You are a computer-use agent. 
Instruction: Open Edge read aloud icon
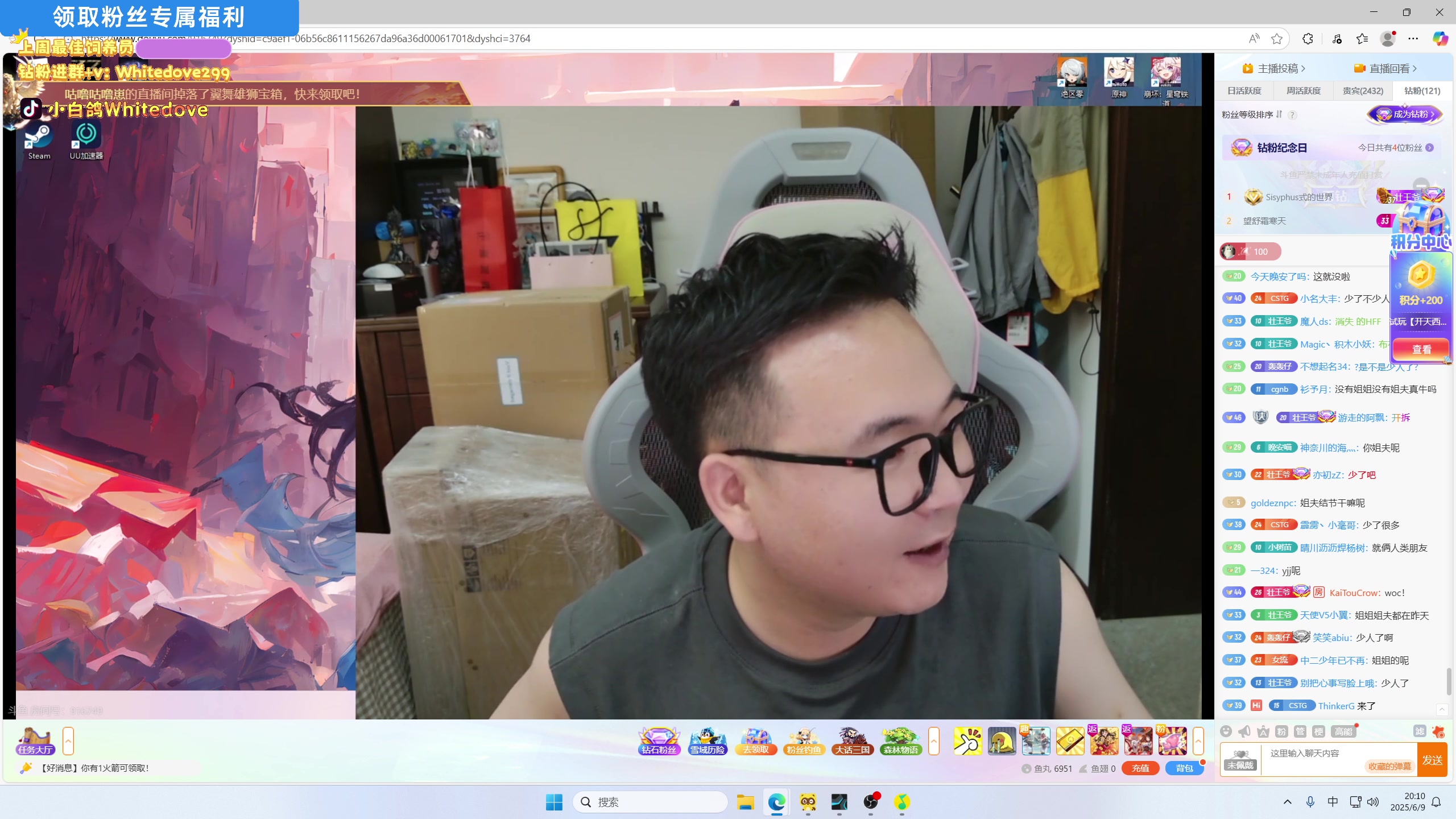[1254, 38]
